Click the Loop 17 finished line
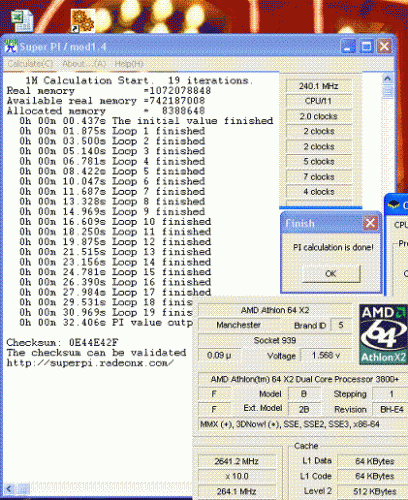Image resolution: width=408 pixels, height=500 pixels. 115,292
